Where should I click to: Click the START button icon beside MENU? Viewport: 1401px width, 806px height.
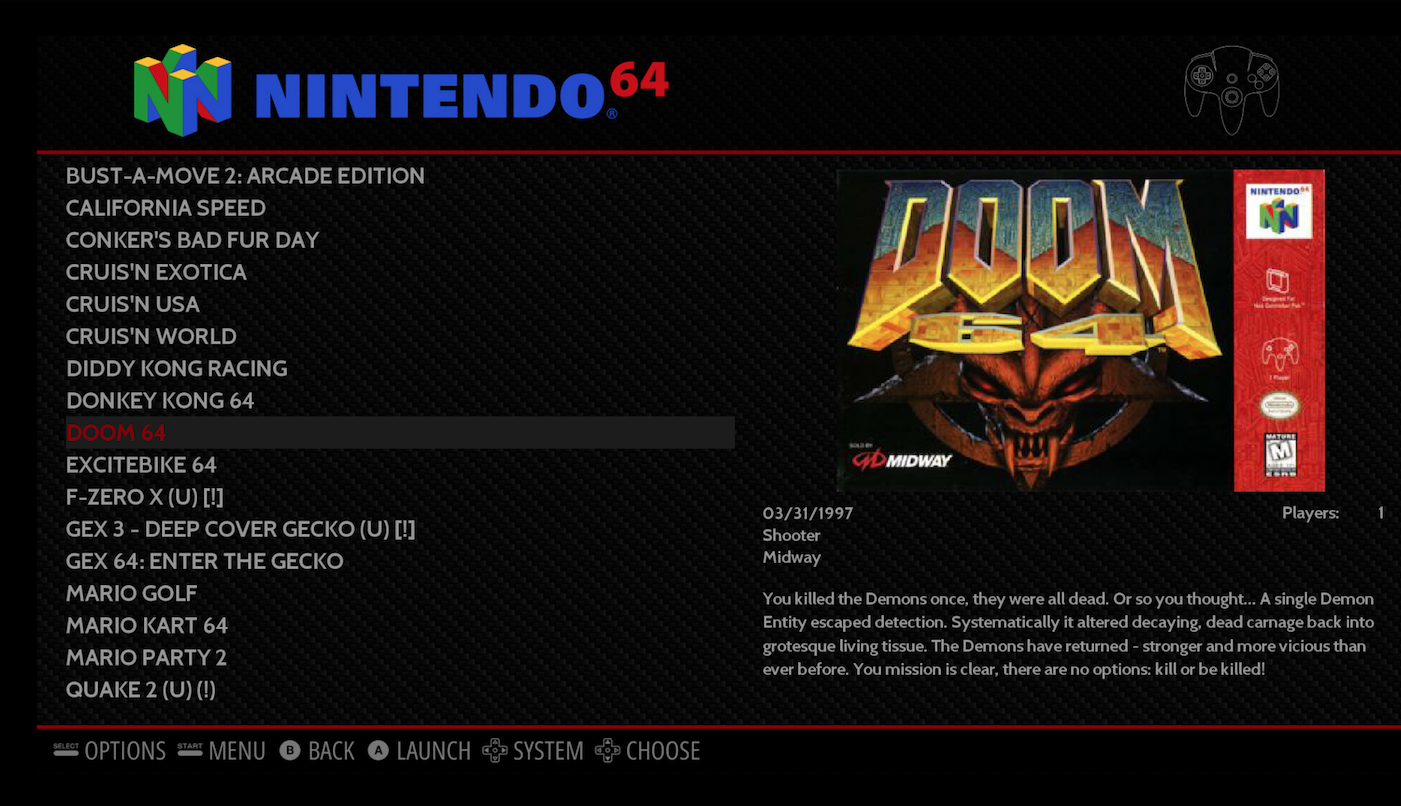[x=190, y=749]
